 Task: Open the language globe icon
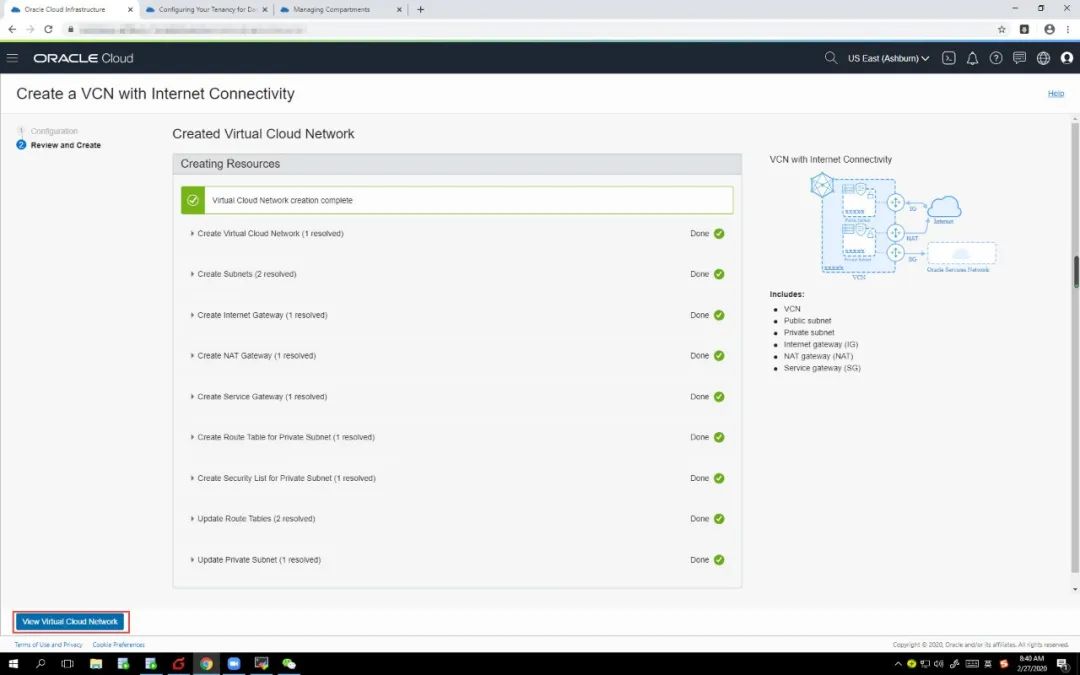click(x=1043, y=58)
